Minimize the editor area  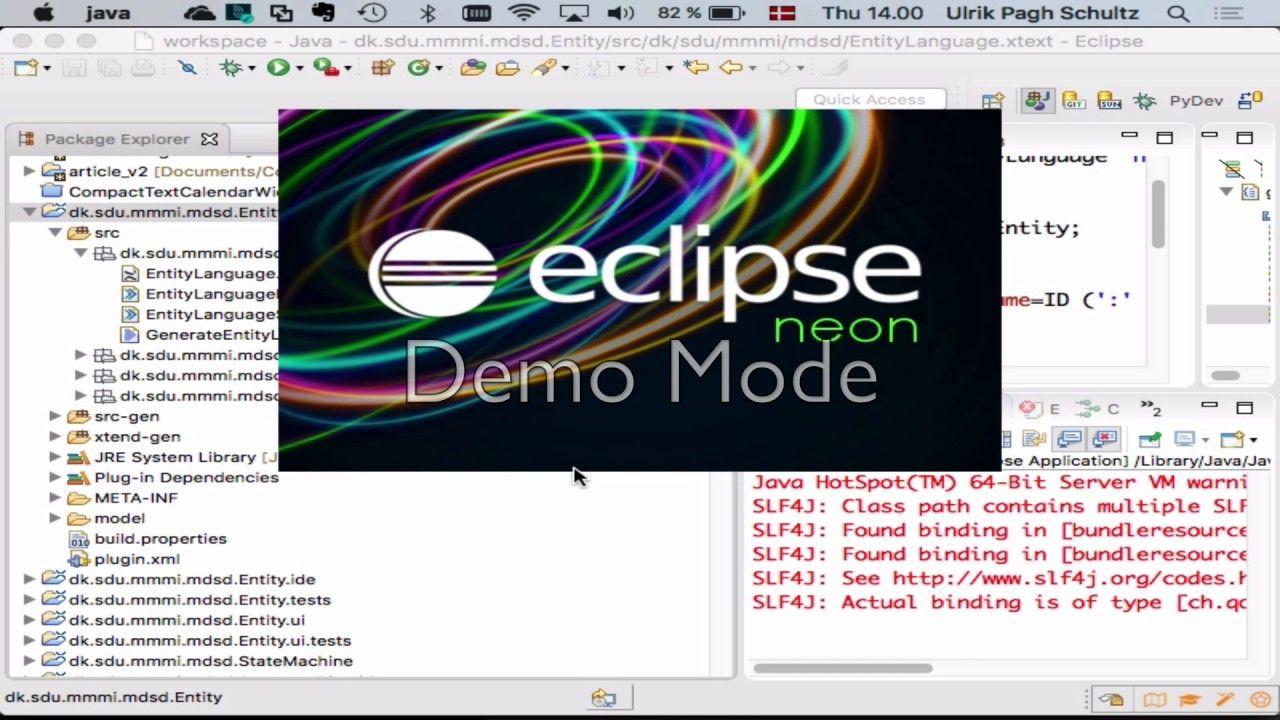[1129, 137]
